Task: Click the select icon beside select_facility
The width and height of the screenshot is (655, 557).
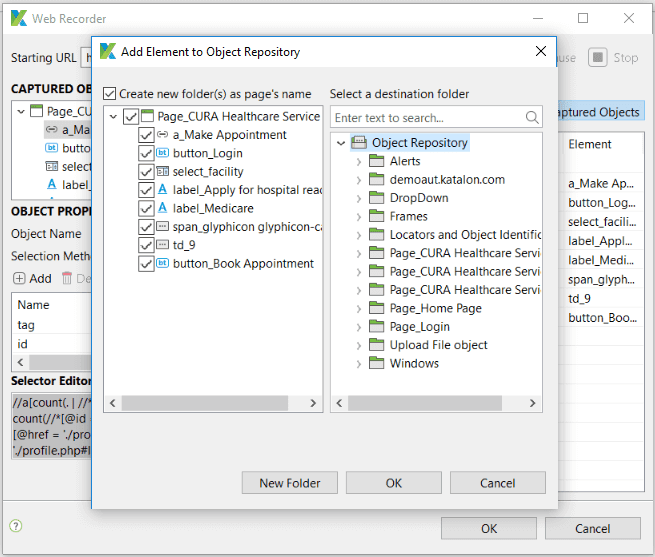Action: pos(162,171)
